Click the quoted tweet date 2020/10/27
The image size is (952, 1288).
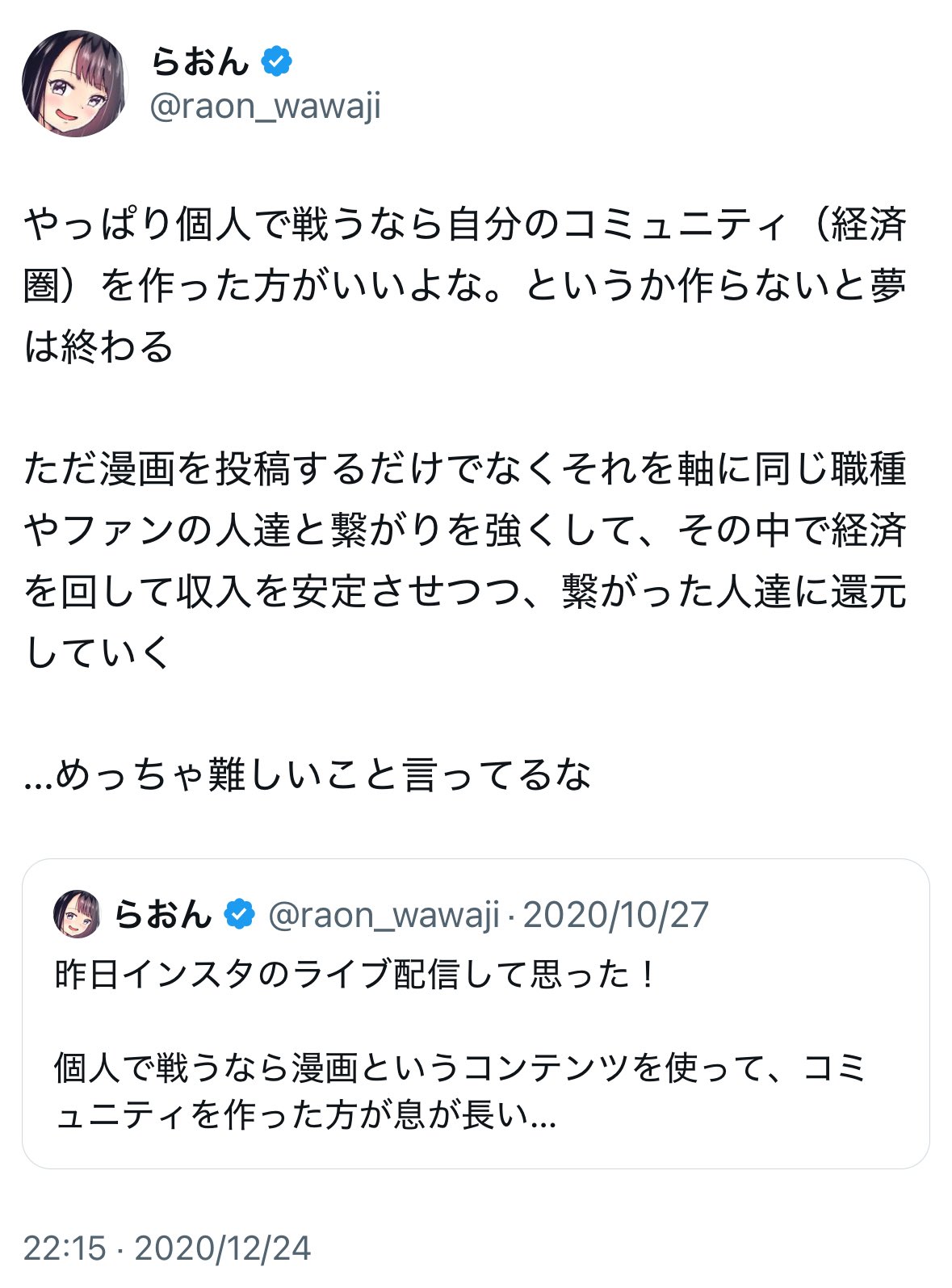tap(615, 915)
